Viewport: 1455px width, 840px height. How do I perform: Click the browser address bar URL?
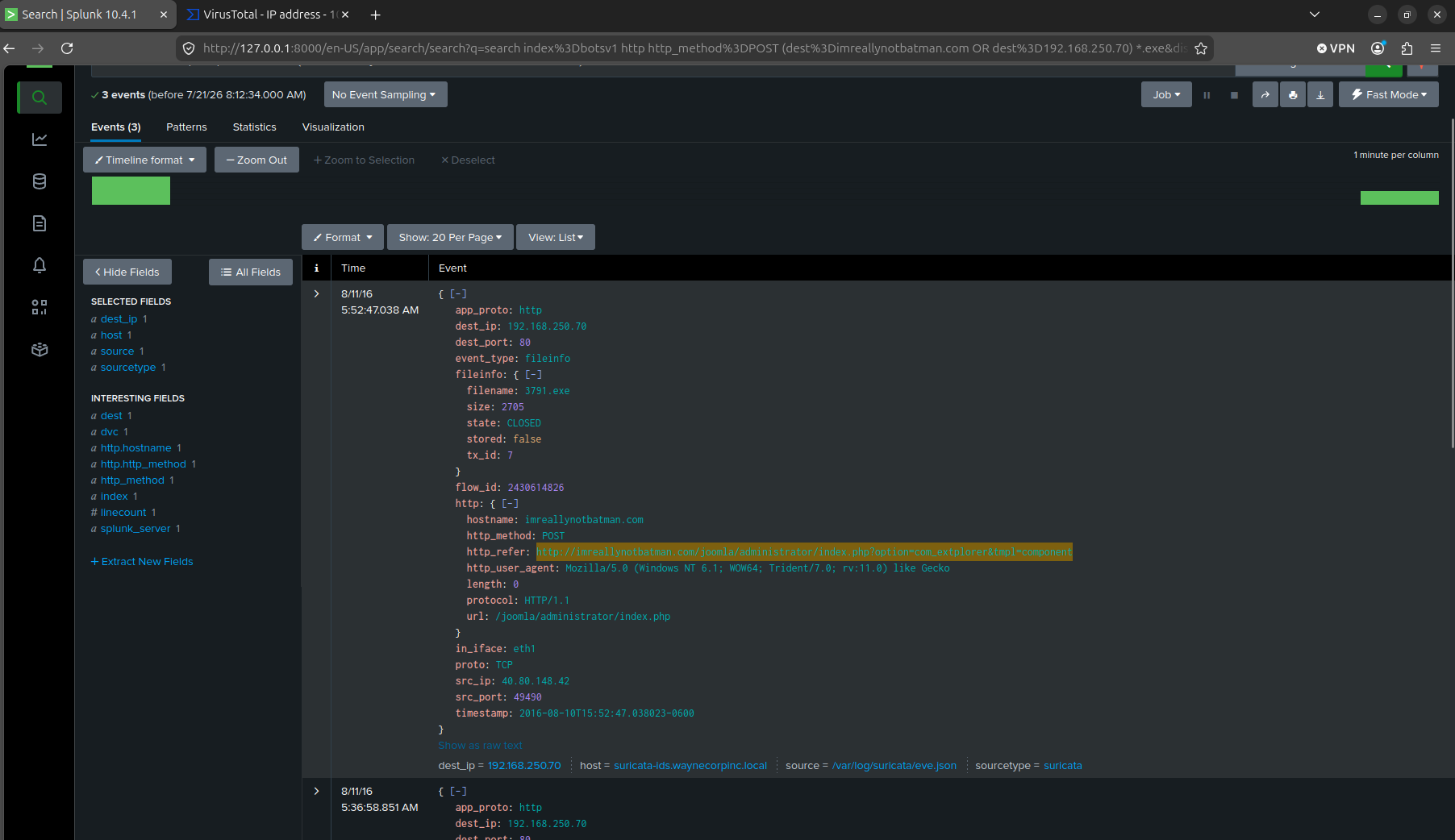click(694, 48)
